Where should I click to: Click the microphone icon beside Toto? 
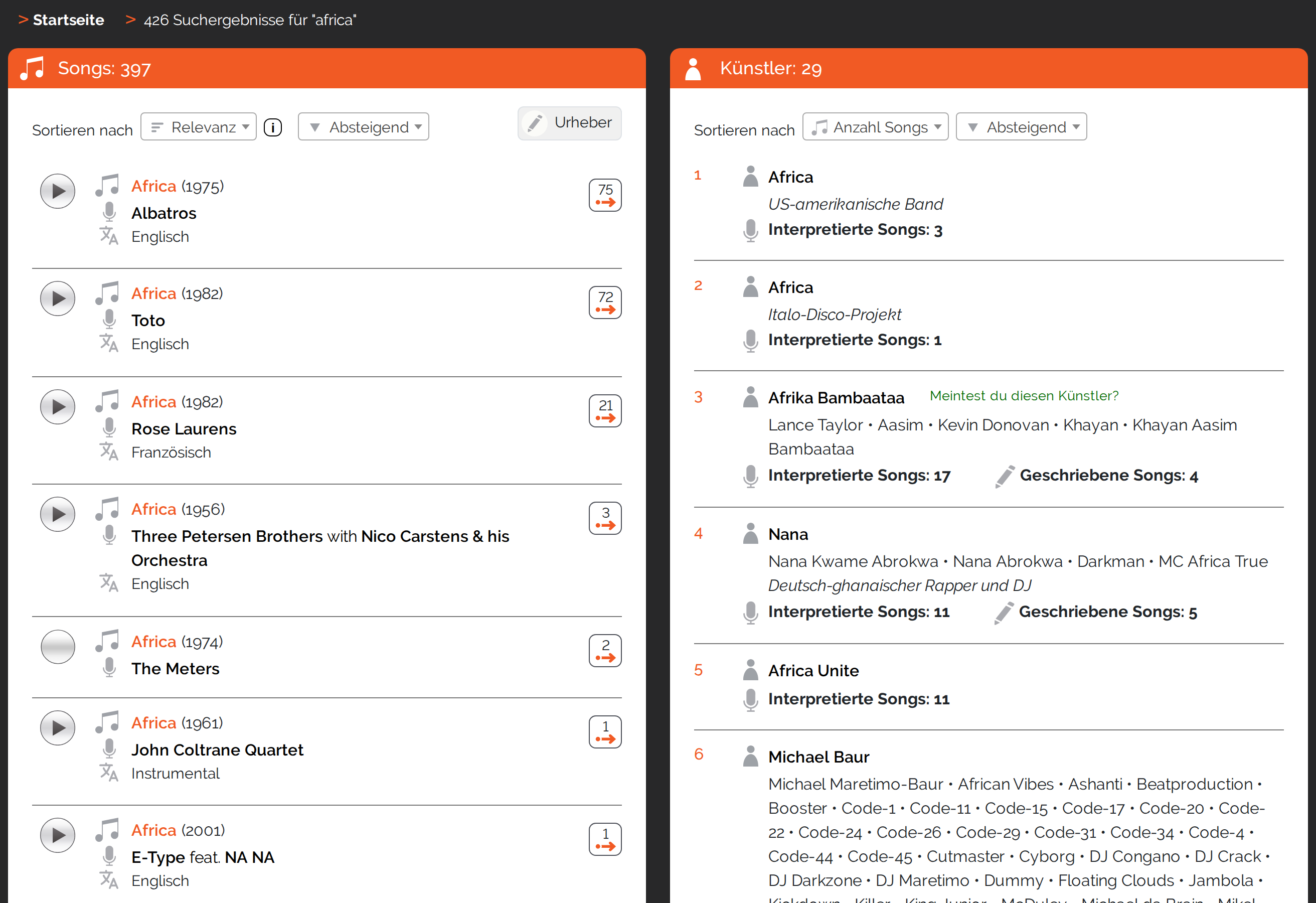tap(109, 320)
